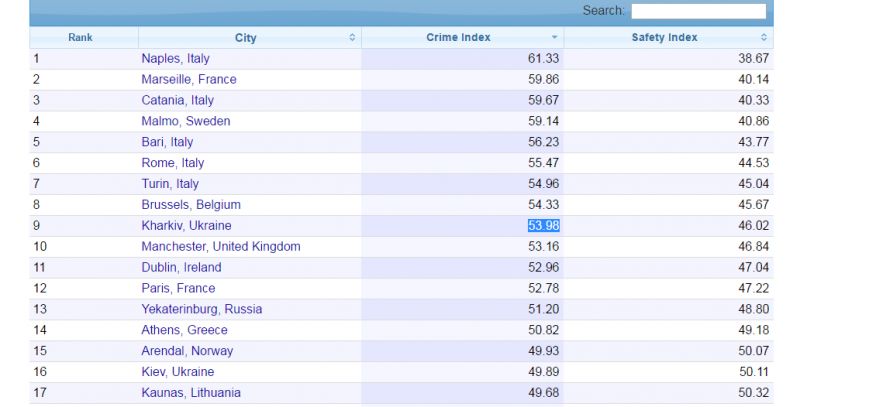Open the Kharkiv, Ukraine link
This screenshot has height=407, width=869.
(x=186, y=226)
